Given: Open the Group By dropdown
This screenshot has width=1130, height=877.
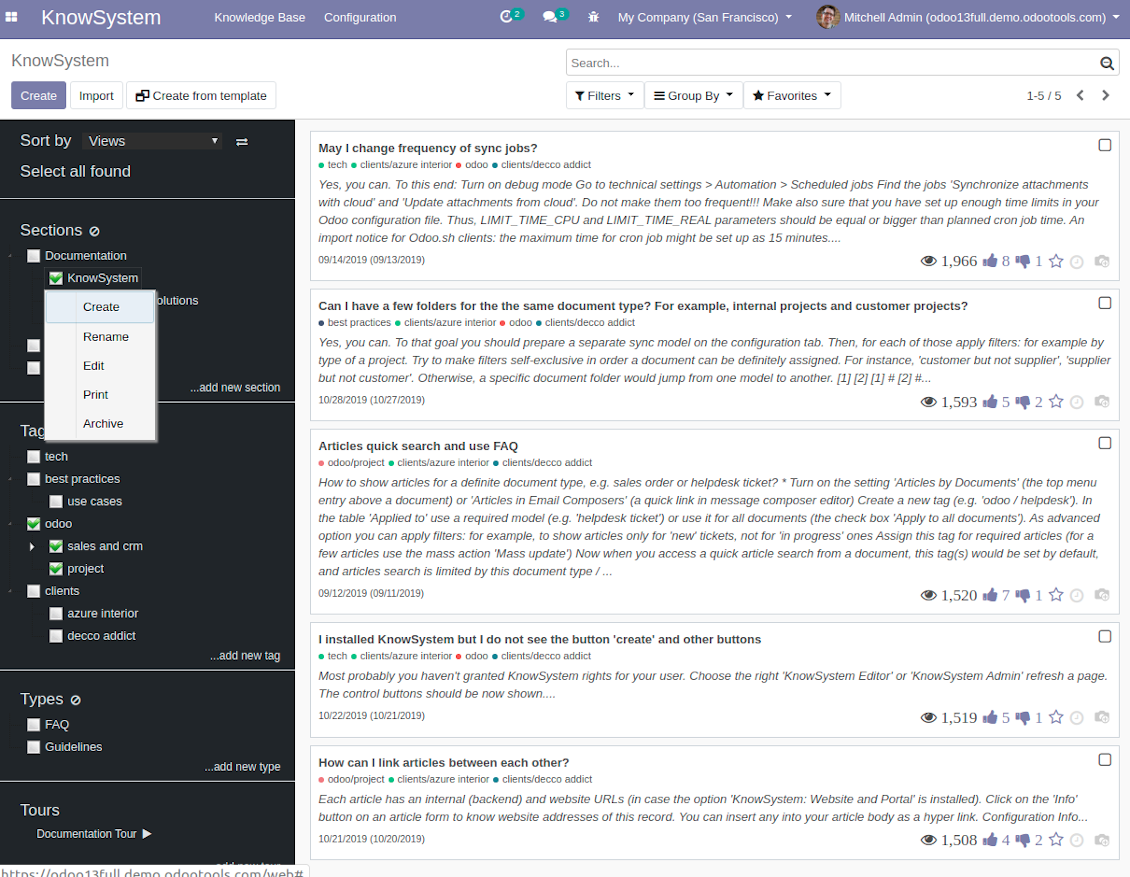Looking at the screenshot, I should (693, 95).
